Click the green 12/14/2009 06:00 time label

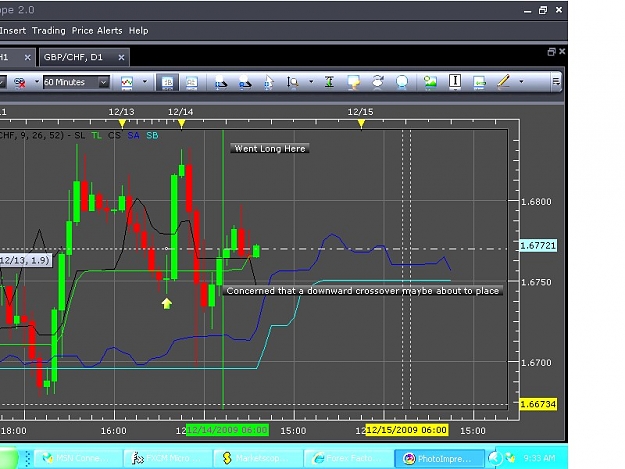228,430
